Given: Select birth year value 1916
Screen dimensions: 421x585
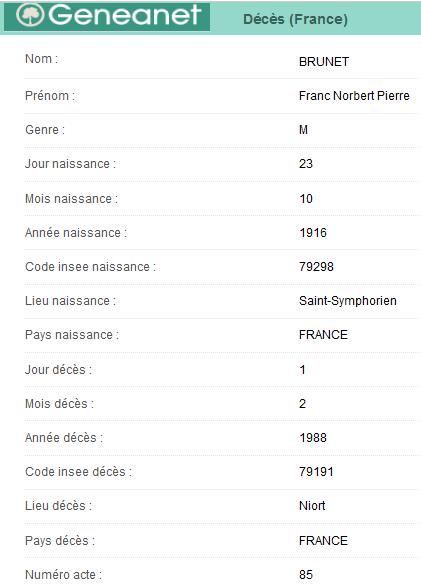Looking at the screenshot, I should 312,233.
